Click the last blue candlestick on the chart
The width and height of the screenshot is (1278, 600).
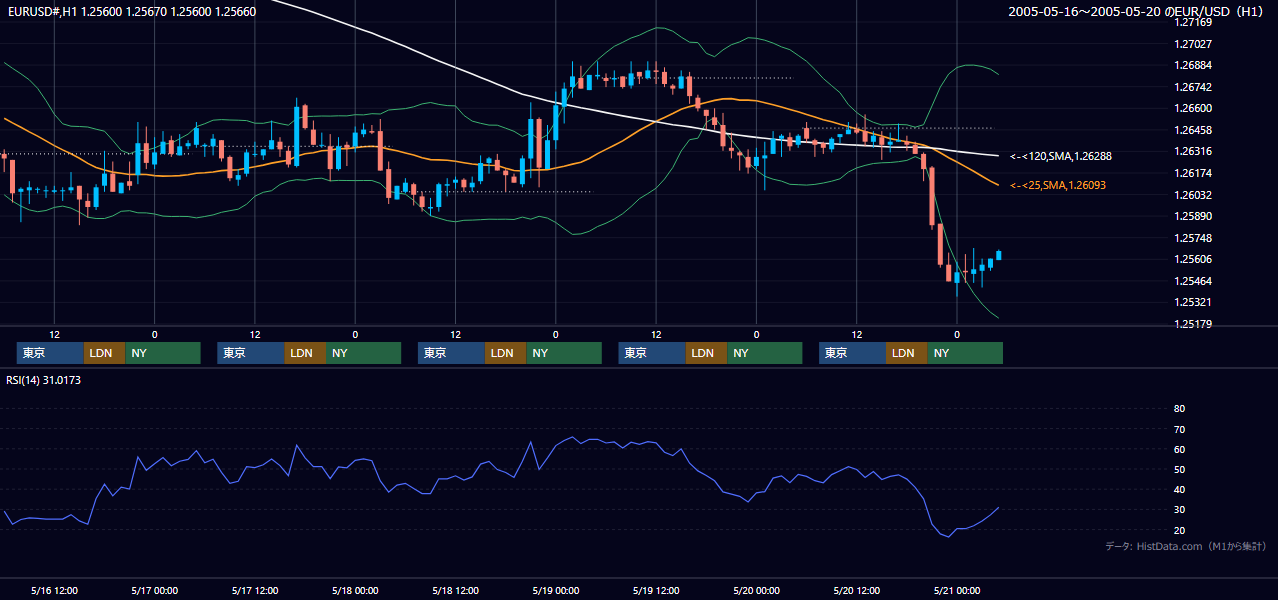pos(999,256)
